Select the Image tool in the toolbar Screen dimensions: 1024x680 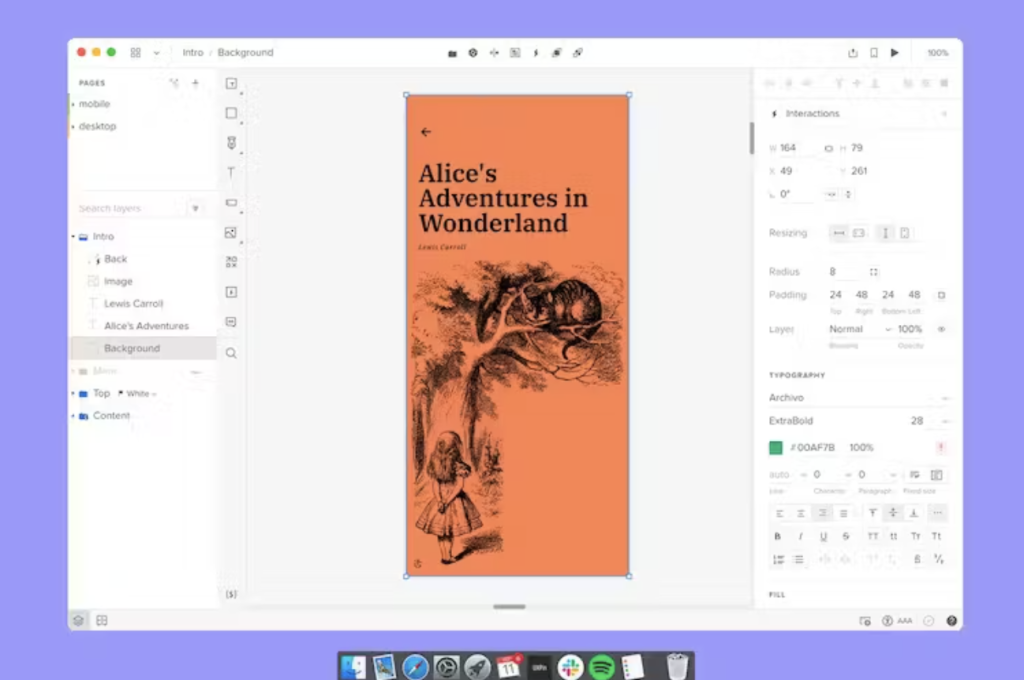pos(231,233)
